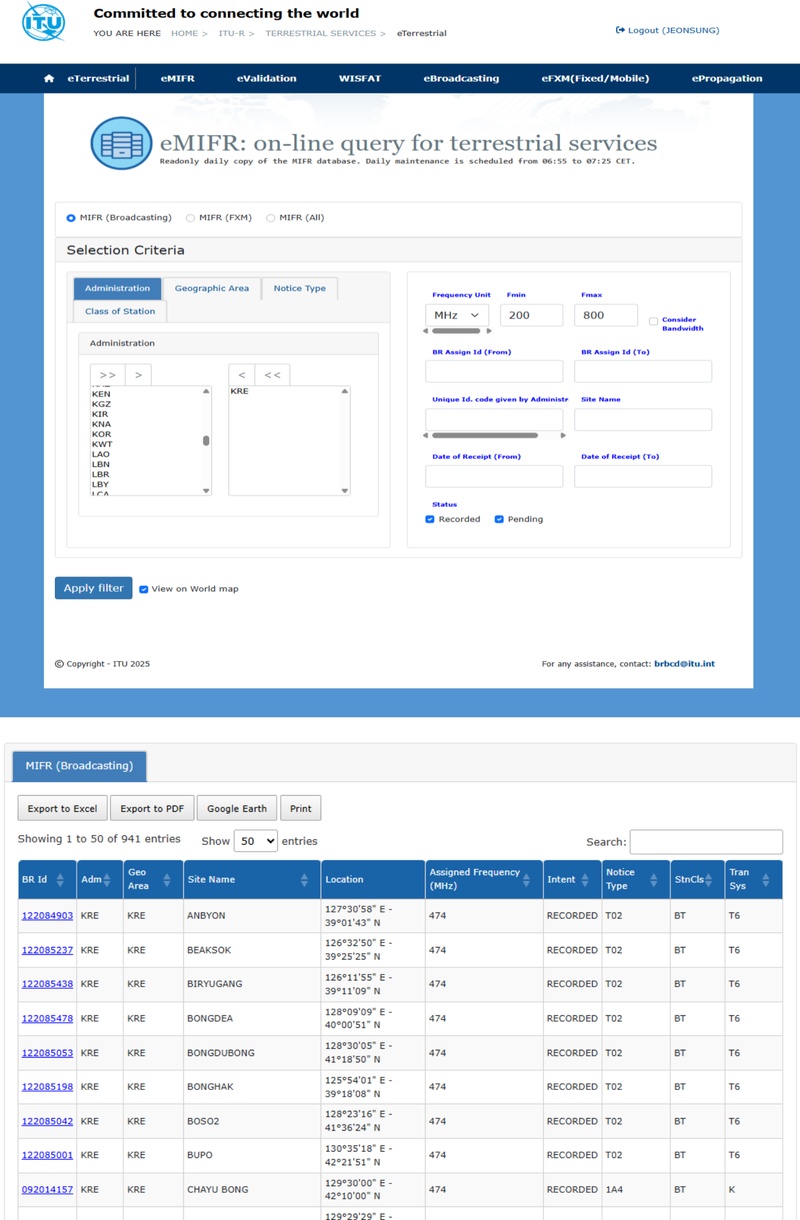This screenshot has height=1220, width=800.
Task: Click the Export to Excel button
Action: pyautogui.click(x=62, y=808)
